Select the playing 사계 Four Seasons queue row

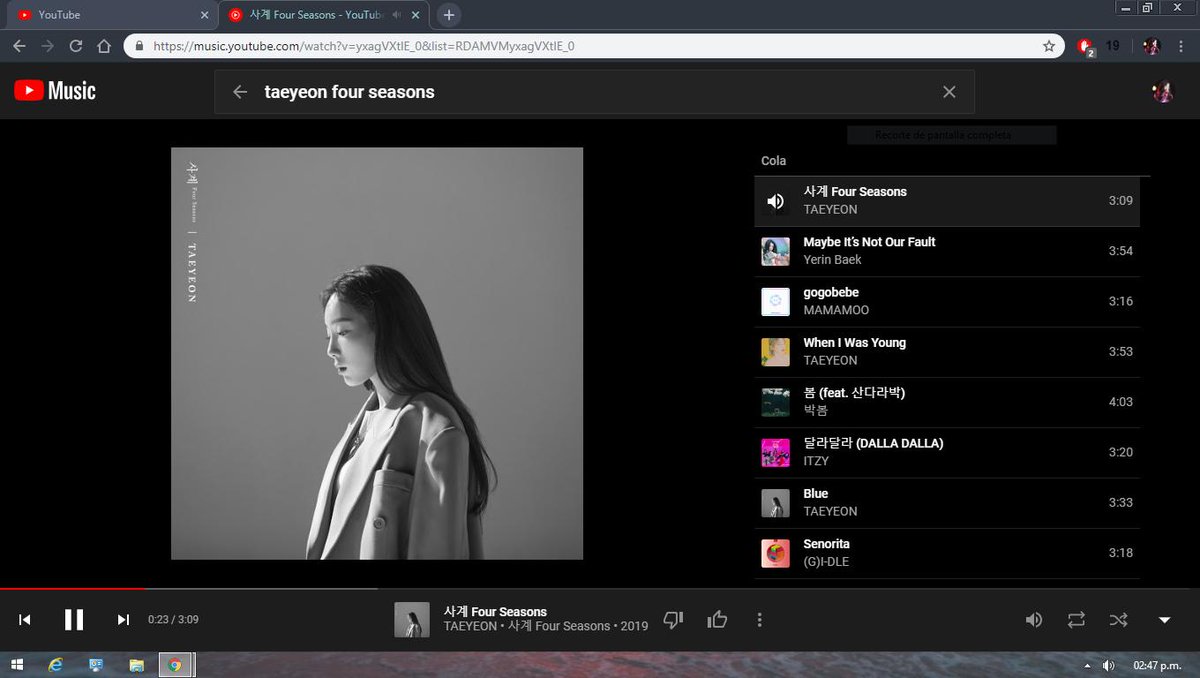pyautogui.click(x=947, y=201)
